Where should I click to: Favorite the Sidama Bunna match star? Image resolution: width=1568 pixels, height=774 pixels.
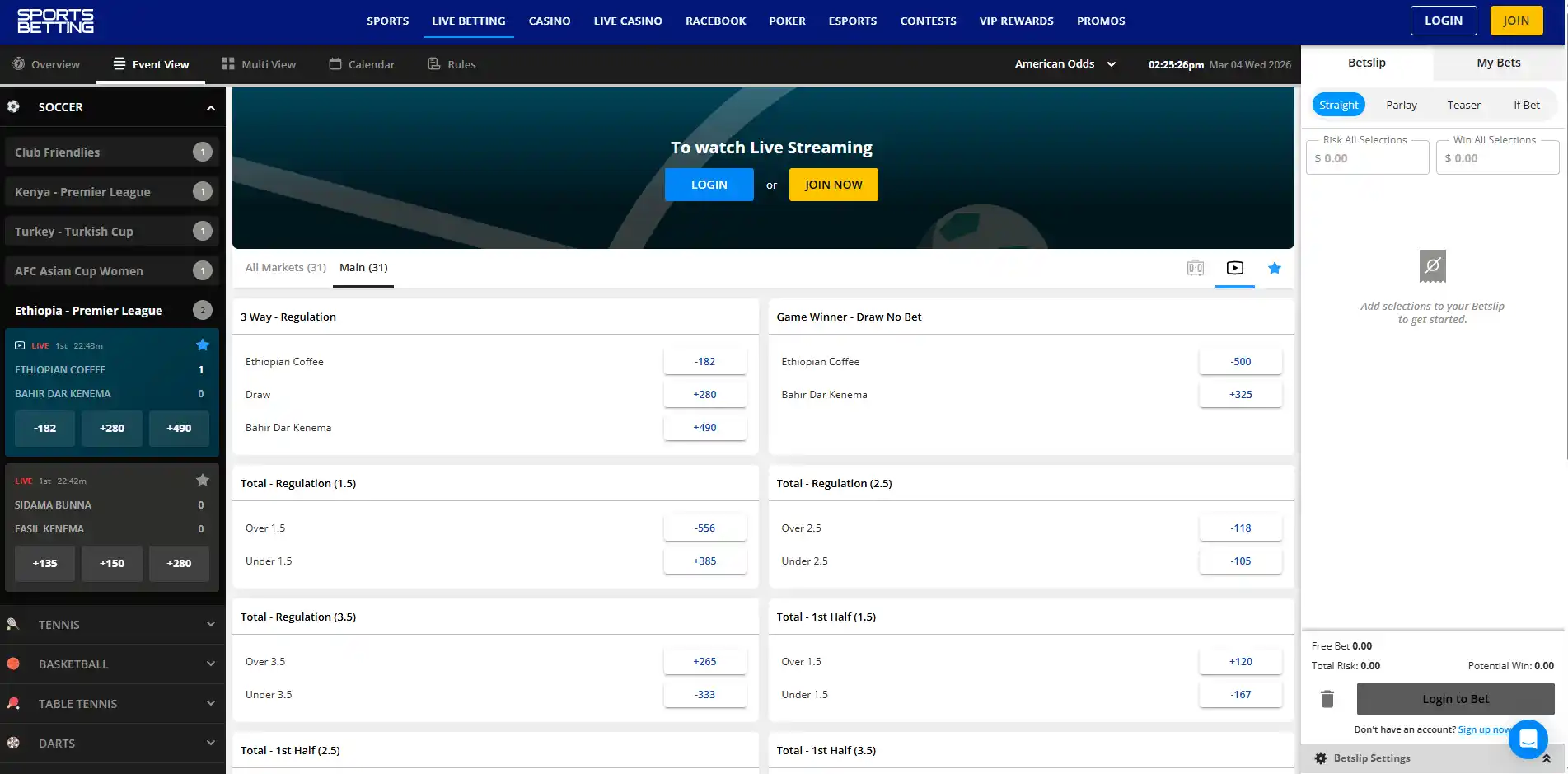point(203,481)
